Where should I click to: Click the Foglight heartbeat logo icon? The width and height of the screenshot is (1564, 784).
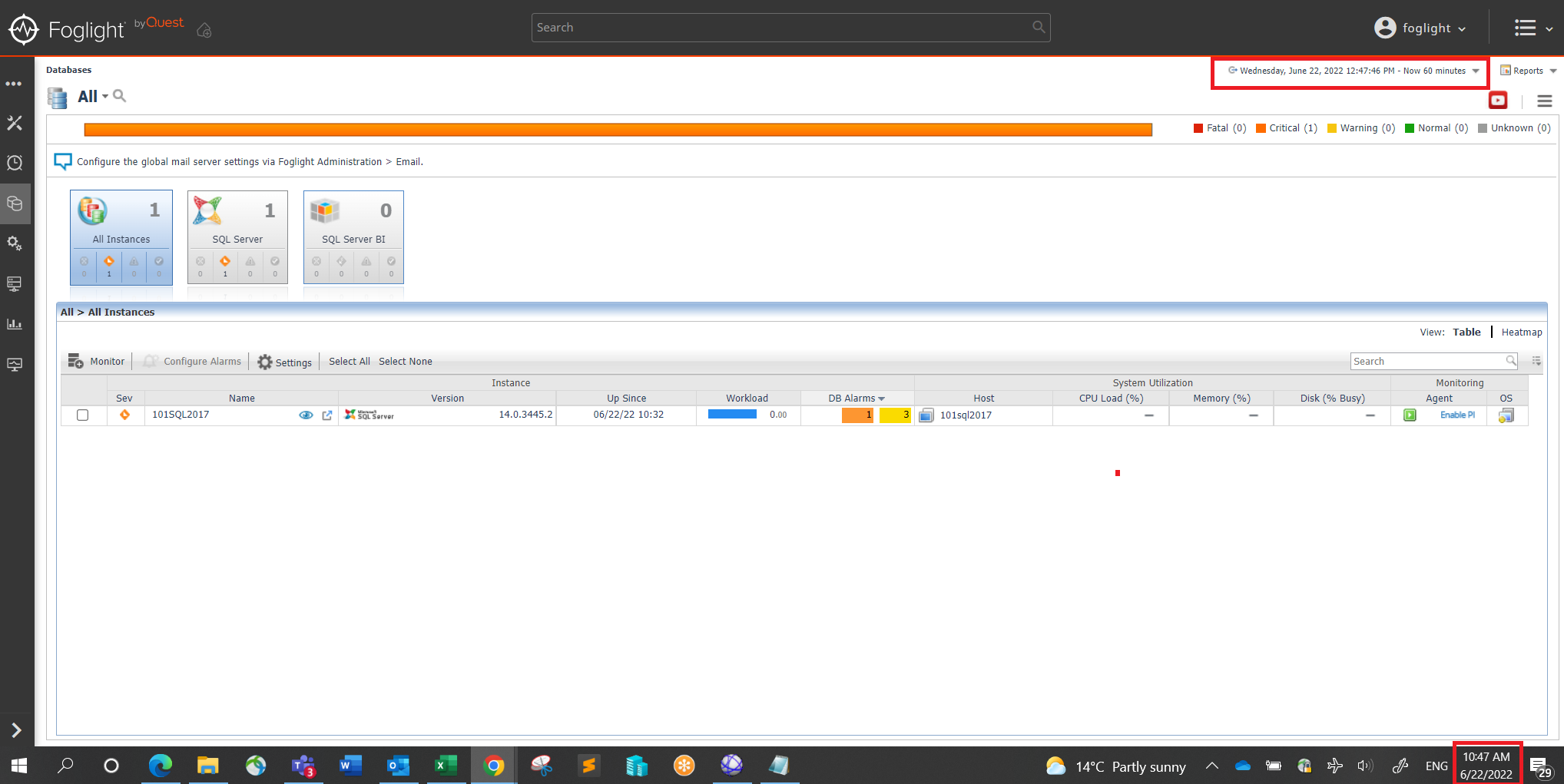click(x=24, y=29)
